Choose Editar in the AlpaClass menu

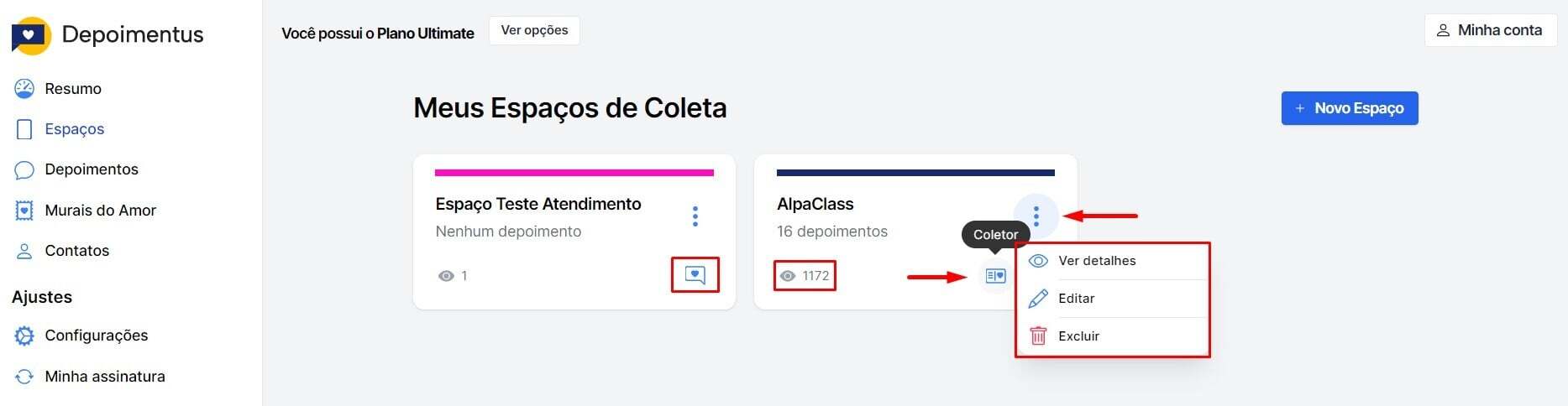(x=1077, y=299)
